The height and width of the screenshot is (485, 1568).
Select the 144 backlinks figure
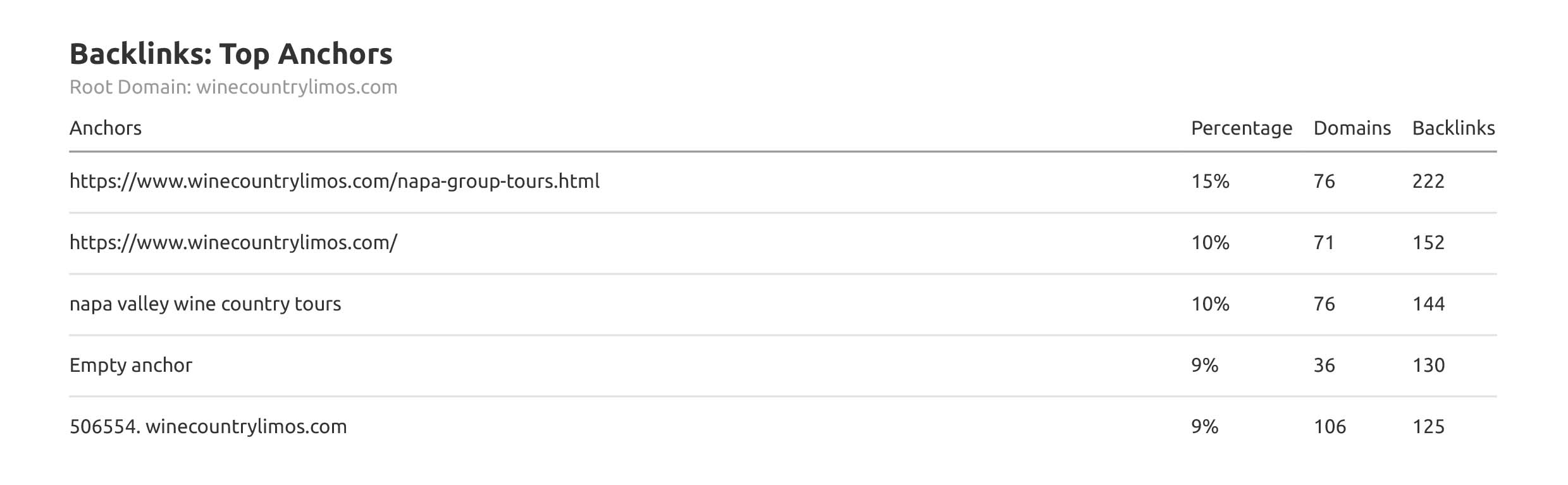tap(1428, 304)
